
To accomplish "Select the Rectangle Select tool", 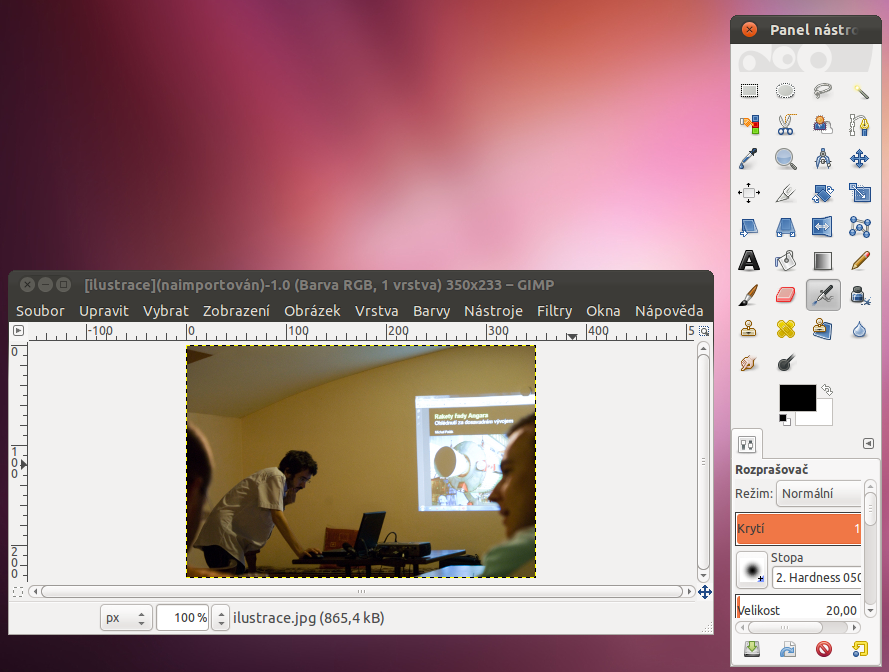I will (x=749, y=91).
